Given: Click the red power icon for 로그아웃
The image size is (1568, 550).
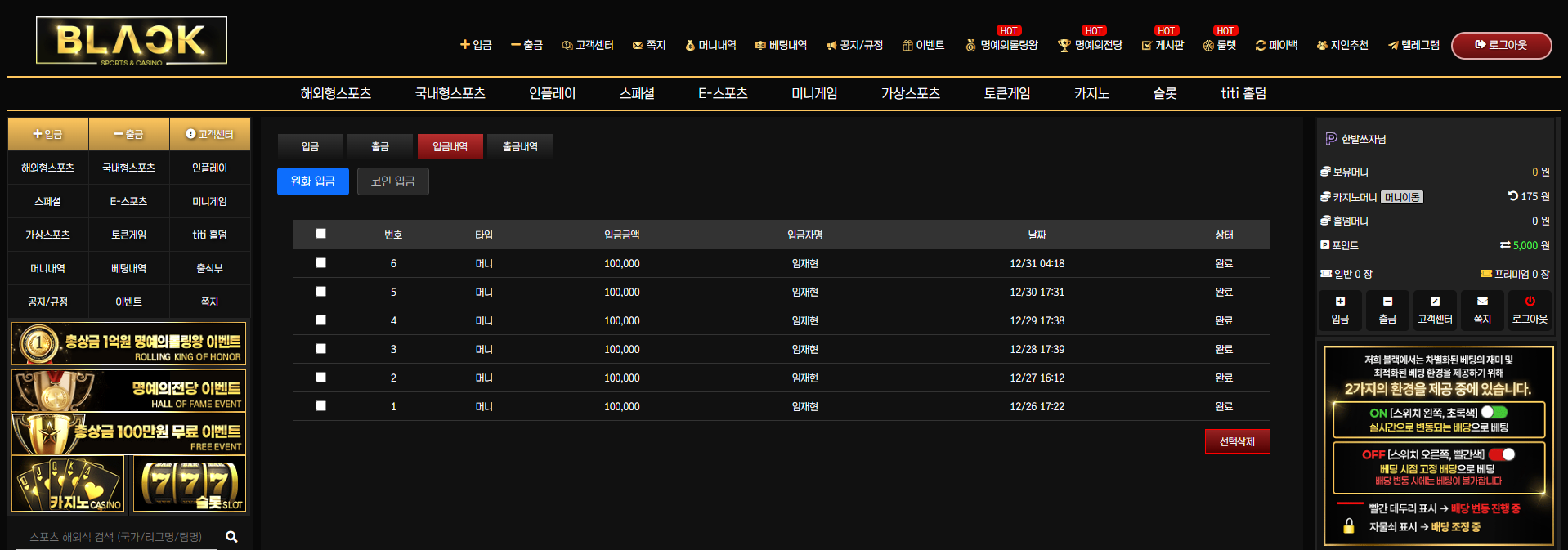Looking at the screenshot, I should tap(1530, 302).
